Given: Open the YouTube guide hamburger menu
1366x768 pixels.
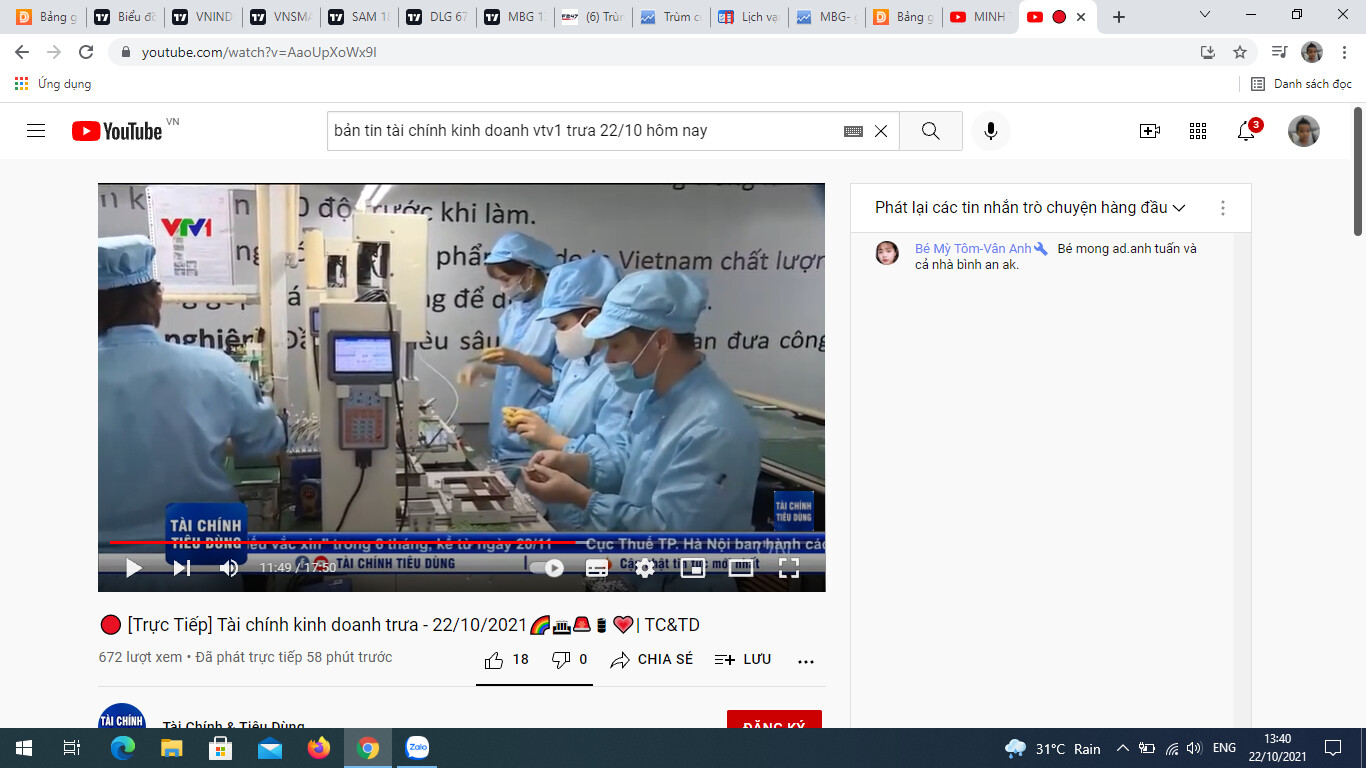Looking at the screenshot, I should coord(36,131).
